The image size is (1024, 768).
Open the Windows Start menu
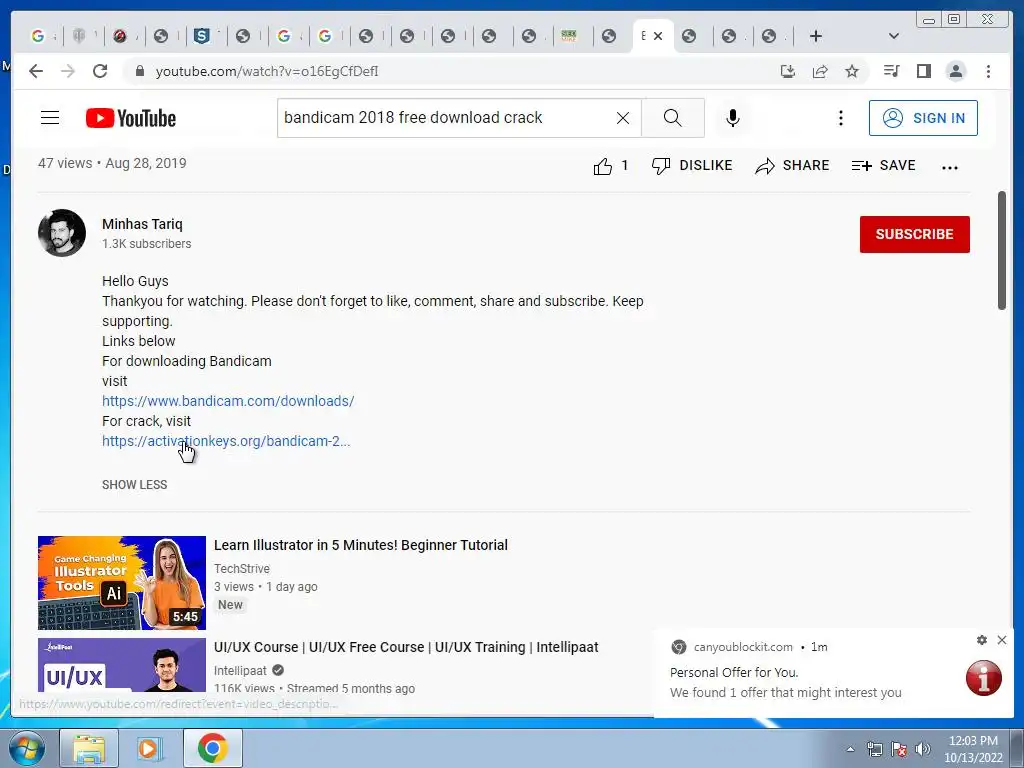pyautogui.click(x=27, y=748)
